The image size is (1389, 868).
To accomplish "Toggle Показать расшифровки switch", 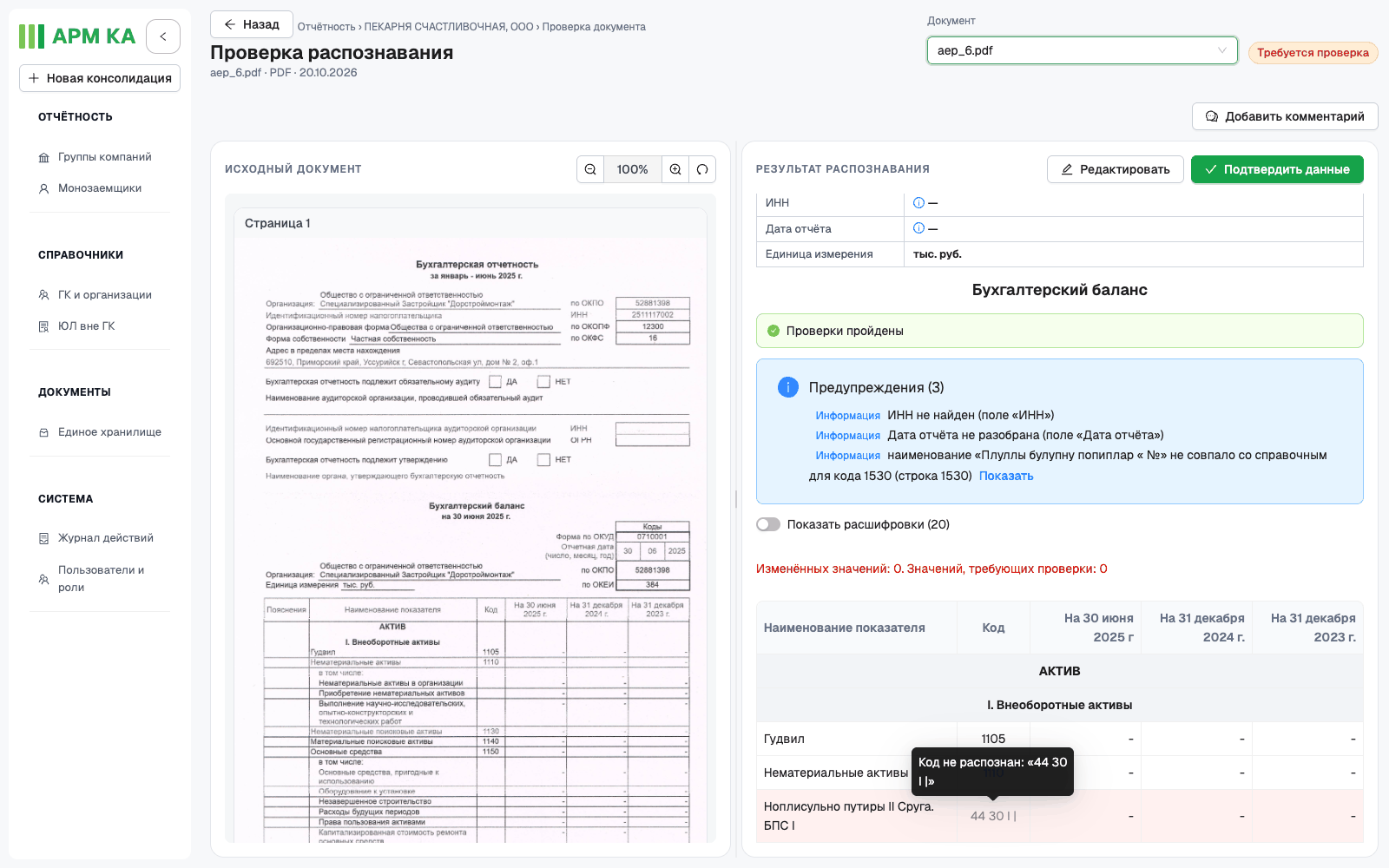I will click(768, 524).
